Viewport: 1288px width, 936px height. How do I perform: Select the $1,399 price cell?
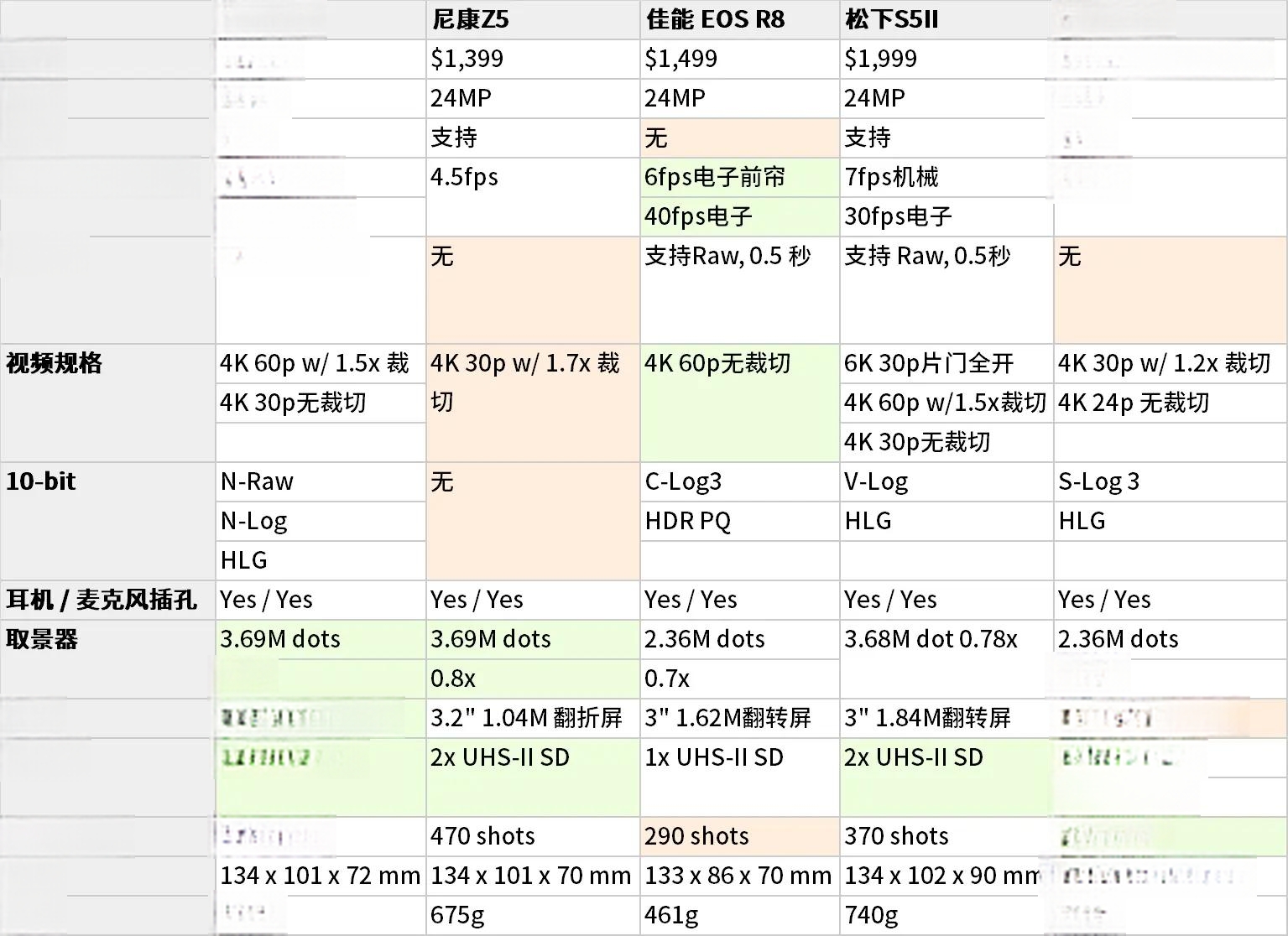[533, 59]
